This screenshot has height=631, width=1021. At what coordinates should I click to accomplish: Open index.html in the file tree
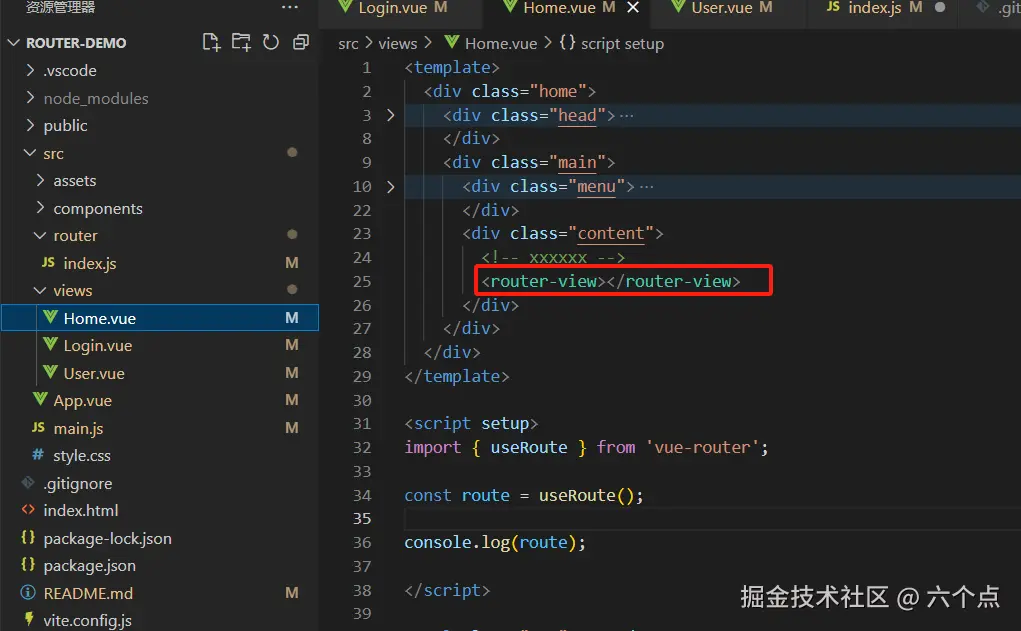tap(160, 510)
